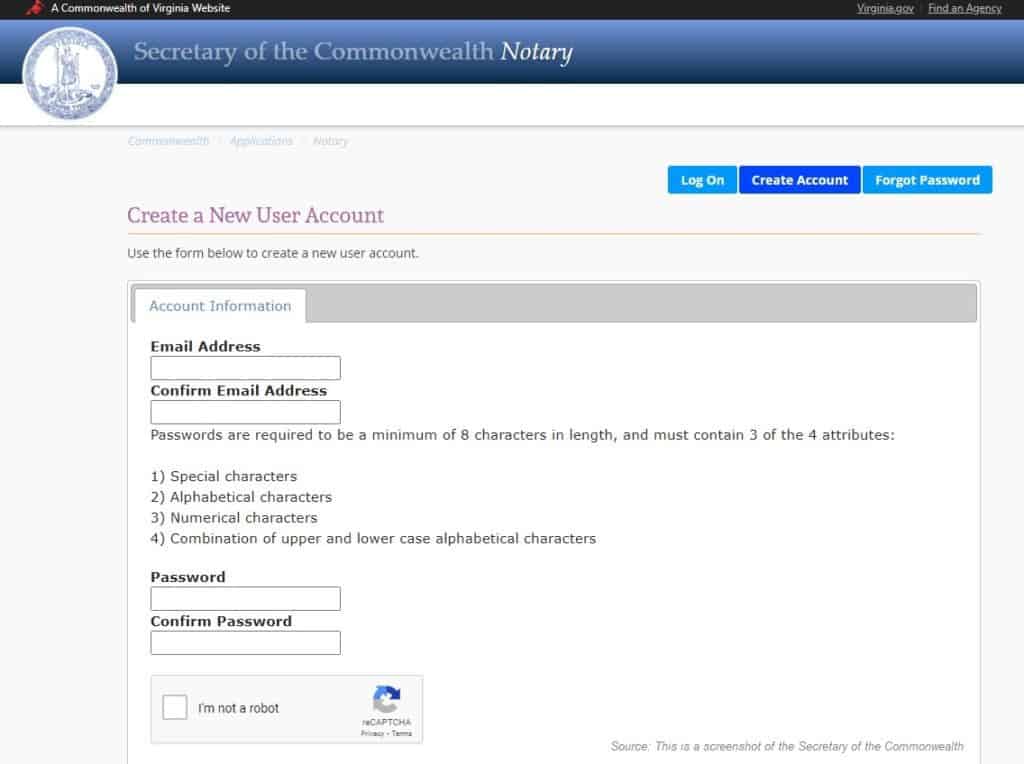Screen dimensions: 1024x764
Task: Open the reCAPTCHA Privacy link
Action: coord(372,733)
